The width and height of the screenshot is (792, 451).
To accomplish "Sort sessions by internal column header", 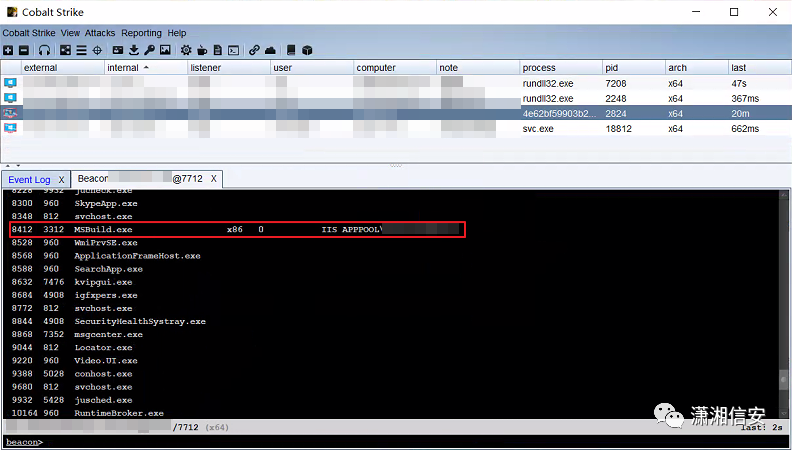I will [146, 68].
